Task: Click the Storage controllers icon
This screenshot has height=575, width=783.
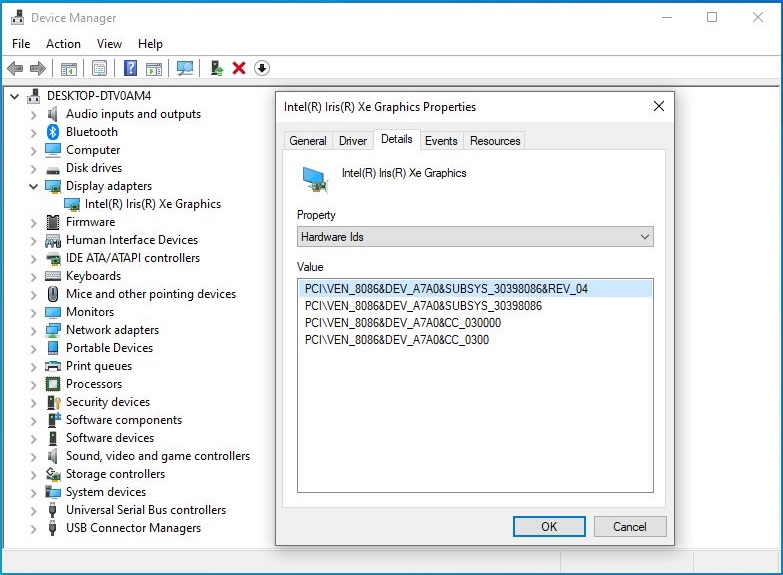Action: click(53, 474)
